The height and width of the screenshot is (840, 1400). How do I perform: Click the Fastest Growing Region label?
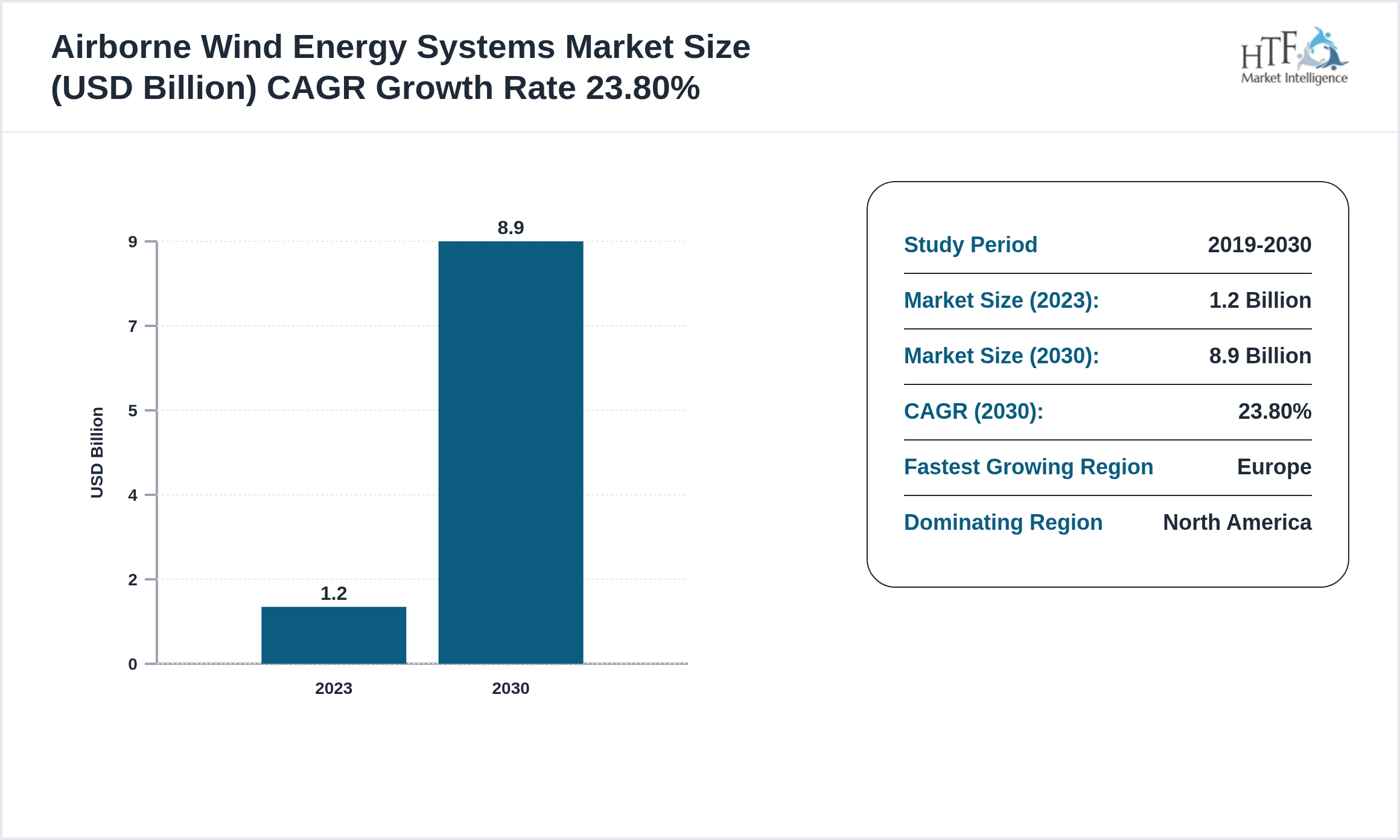(x=1028, y=467)
